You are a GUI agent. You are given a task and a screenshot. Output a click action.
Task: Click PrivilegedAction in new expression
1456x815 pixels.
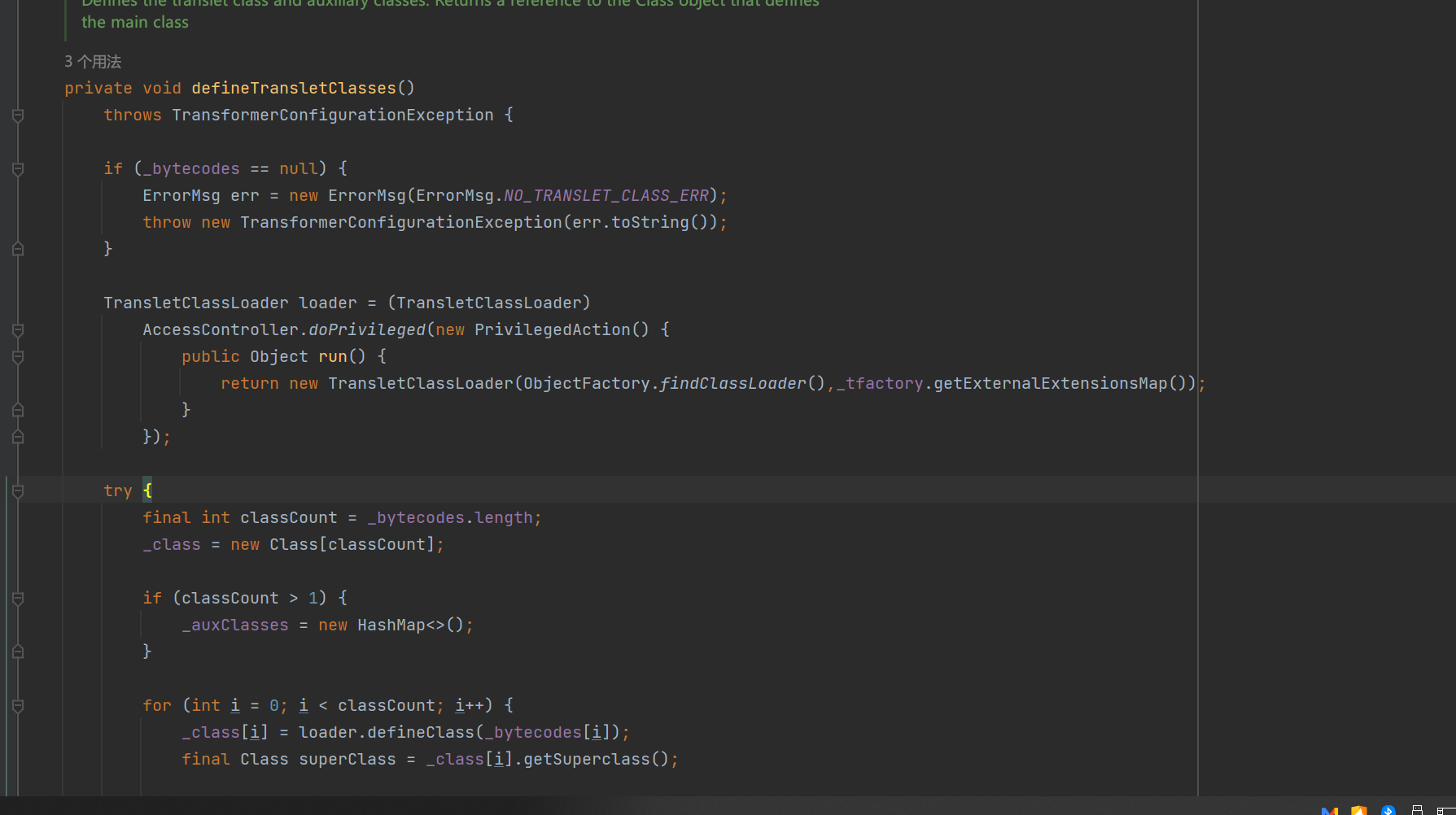pyautogui.click(x=553, y=329)
